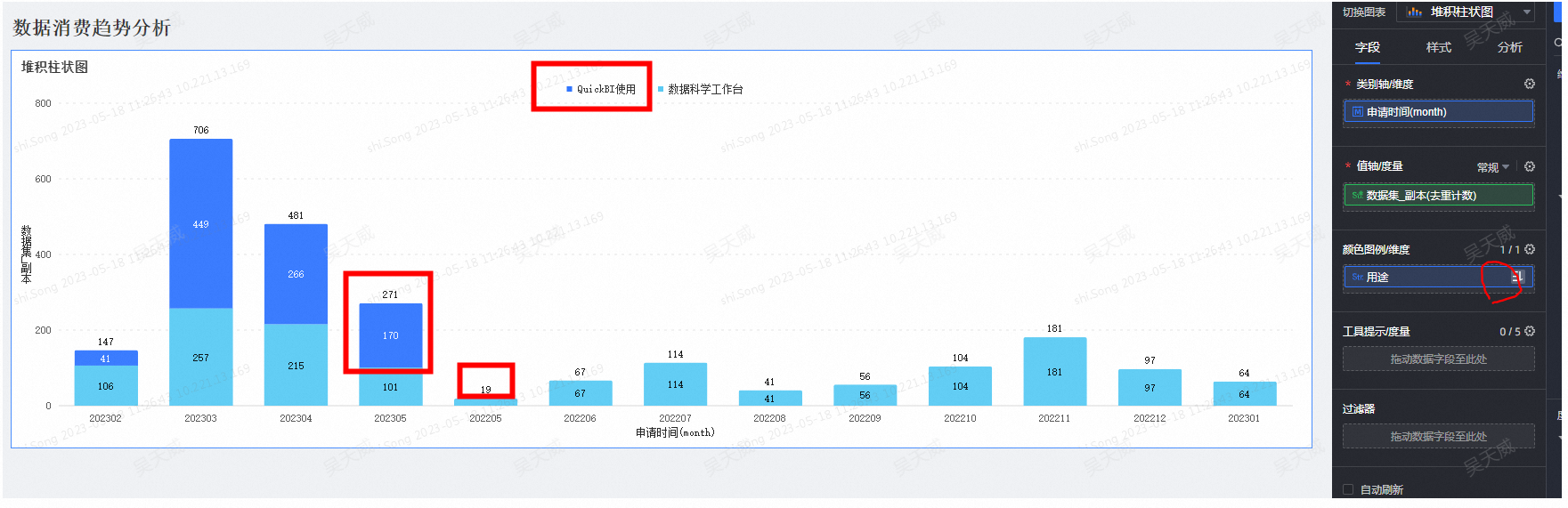Click dark blue 449 segment of 202303 bar
The height and width of the screenshot is (508, 1568).
(x=201, y=224)
